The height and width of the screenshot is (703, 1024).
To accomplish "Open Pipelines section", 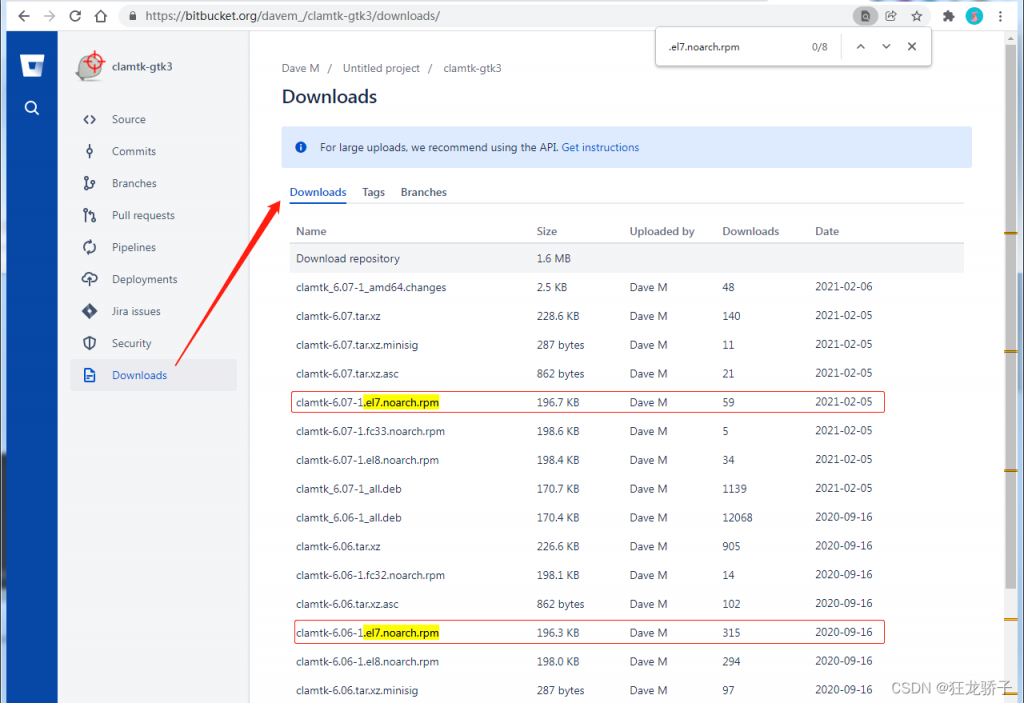I will (x=133, y=248).
